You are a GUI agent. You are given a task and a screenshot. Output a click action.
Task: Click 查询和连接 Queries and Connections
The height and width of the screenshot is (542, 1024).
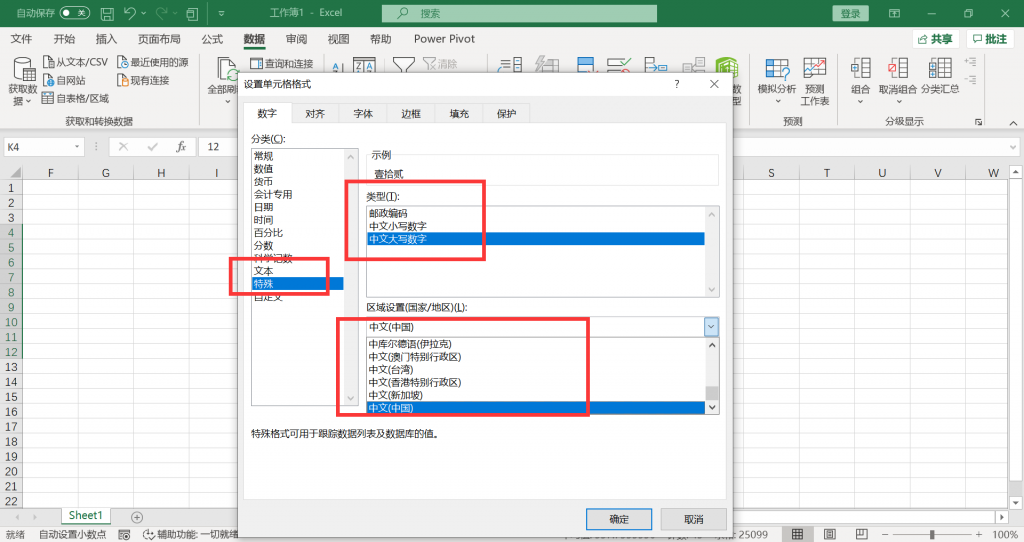pyautogui.click(x=281, y=63)
